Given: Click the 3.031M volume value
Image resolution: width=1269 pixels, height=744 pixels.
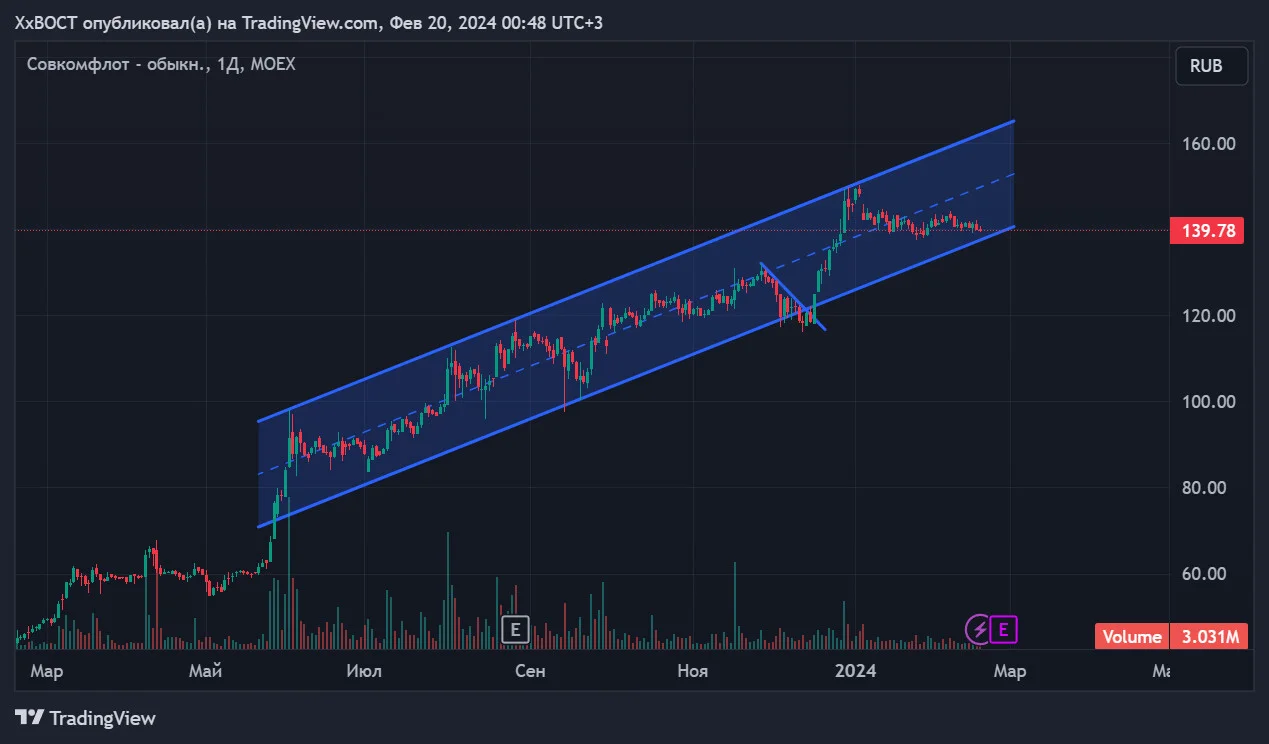Looking at the screenshot, I should tap(1210, 637).
